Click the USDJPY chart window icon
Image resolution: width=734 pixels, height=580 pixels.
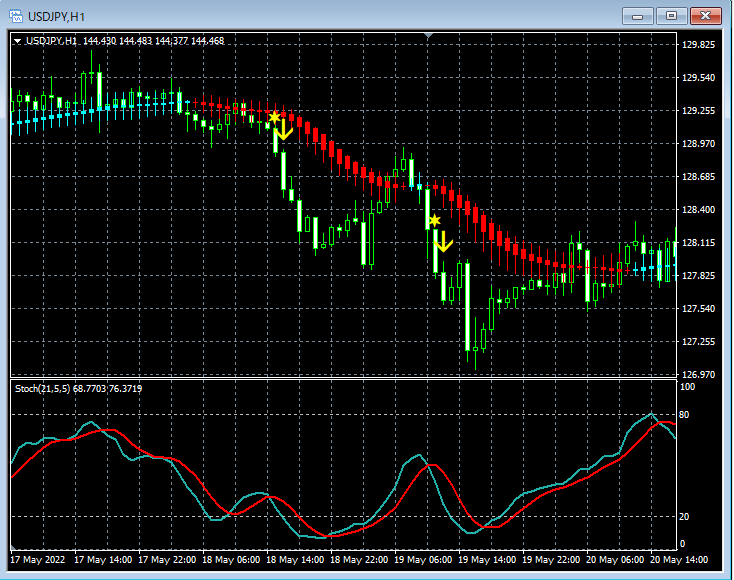pyautogui.click(x=16, y=16)
